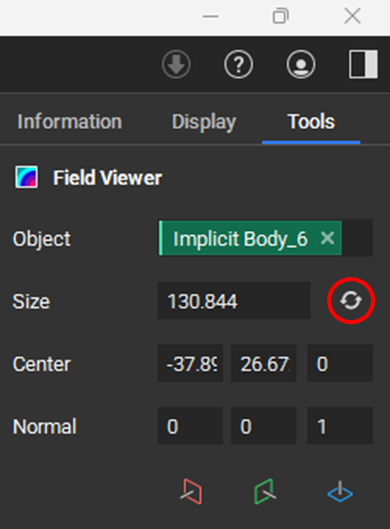Click the Normal Z field showing 1
Viewport: 390px width, 529px height.
coord(340,426)
